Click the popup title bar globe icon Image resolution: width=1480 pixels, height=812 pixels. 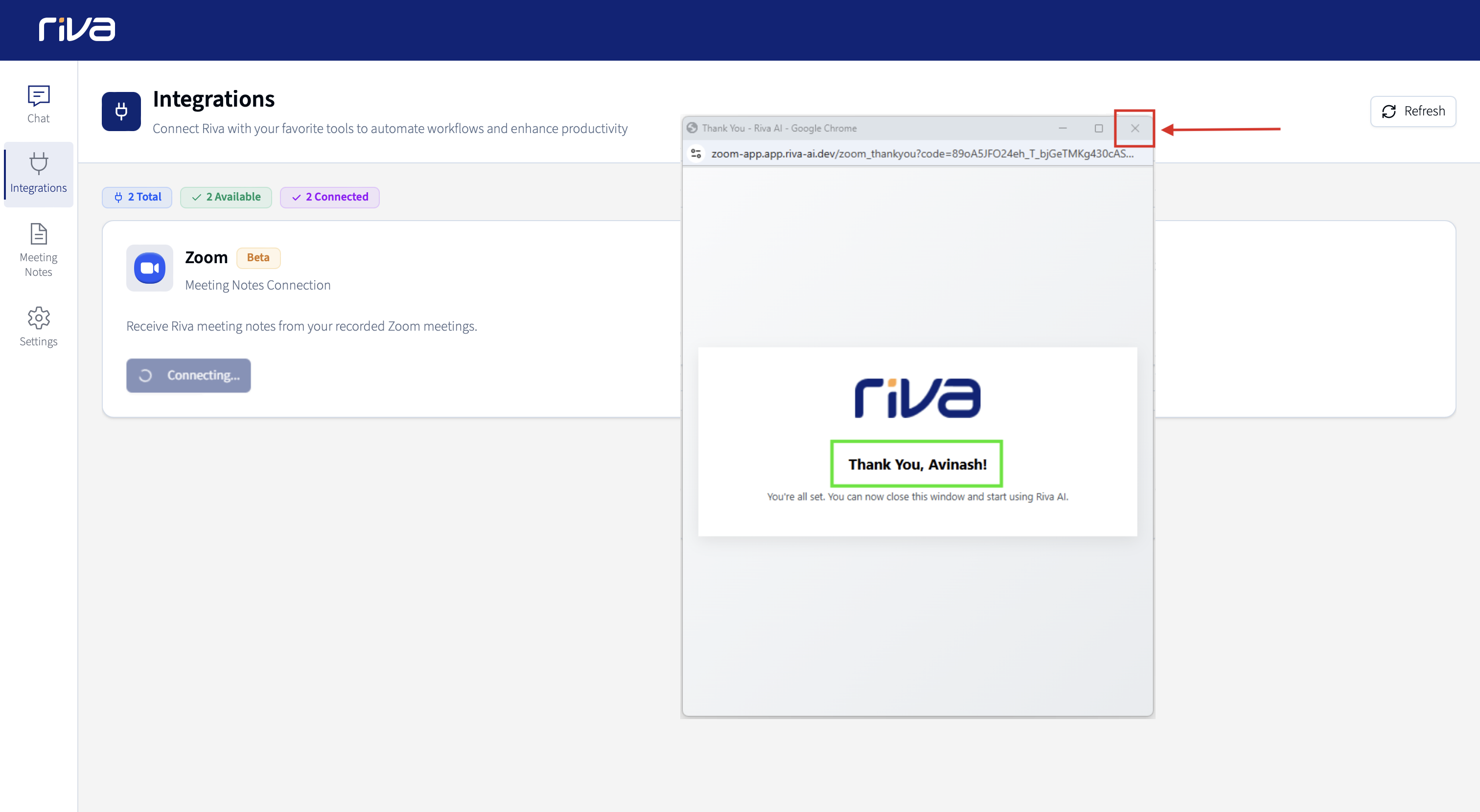[x=693, y=128]
